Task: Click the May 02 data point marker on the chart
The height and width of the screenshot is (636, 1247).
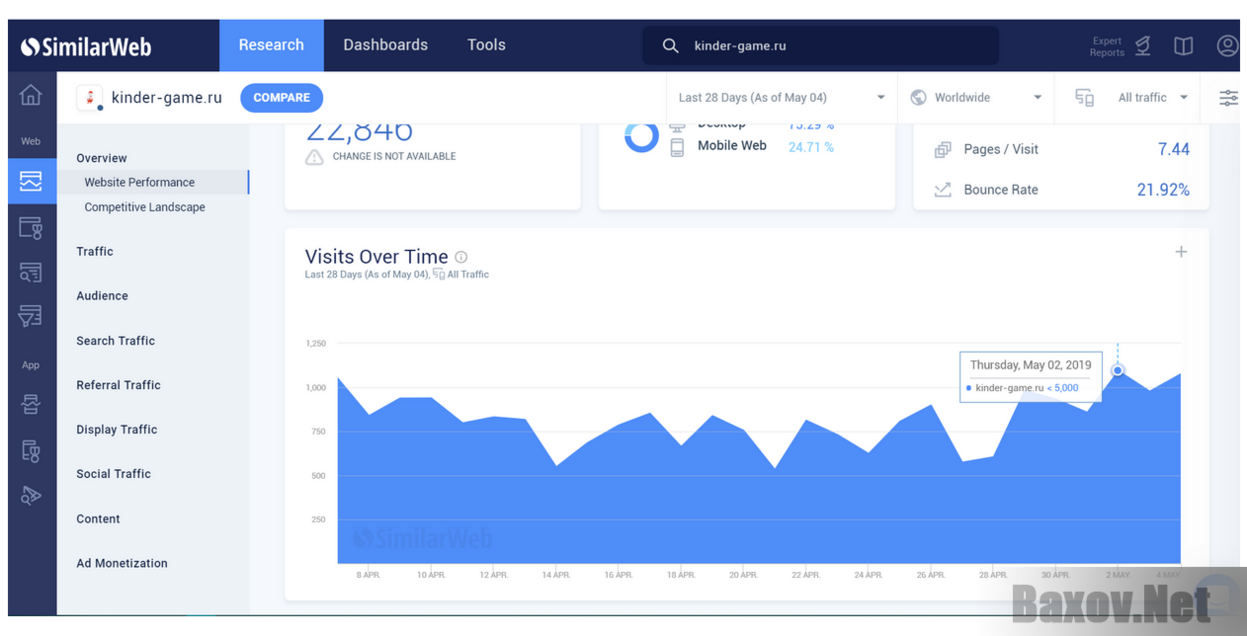Action: click(x=1118, y=370)
